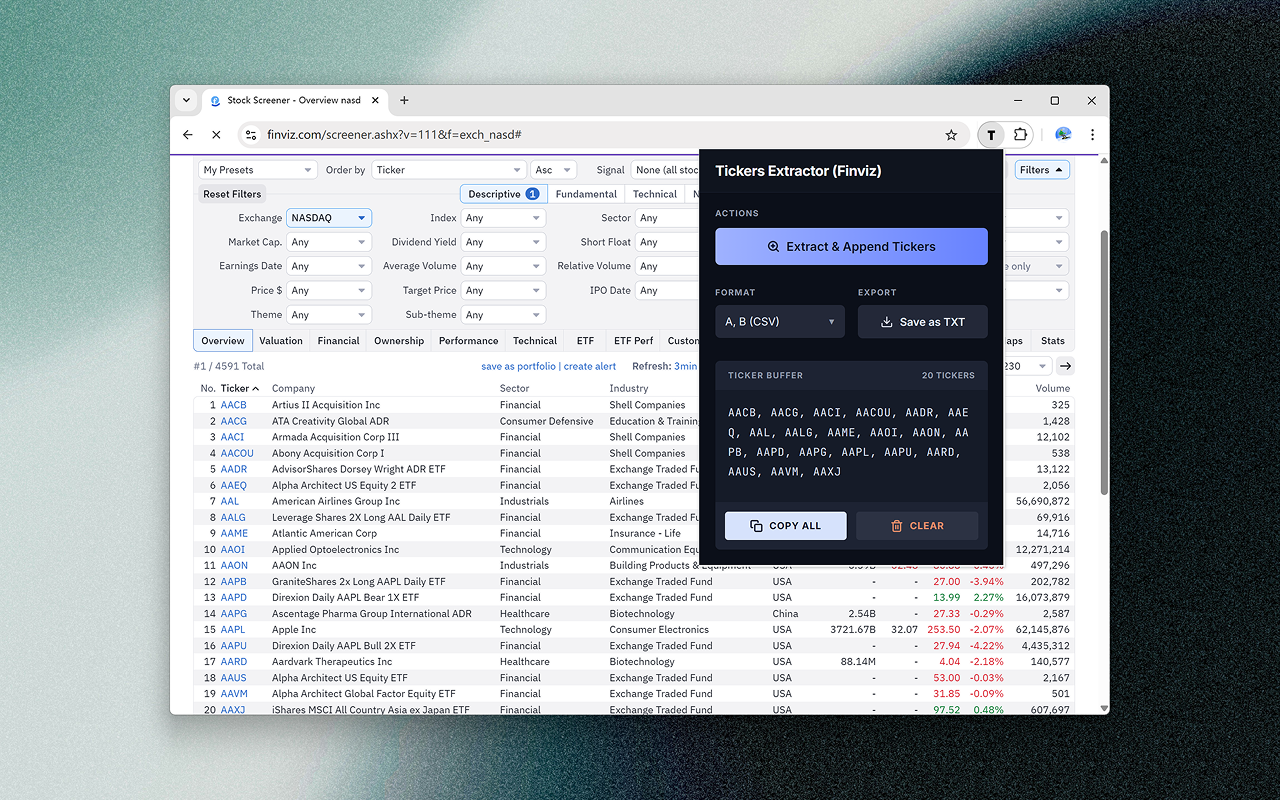Open the Theme filter dropdown
The height and width of the screenshot is (800, 1280).
(329, 315)
